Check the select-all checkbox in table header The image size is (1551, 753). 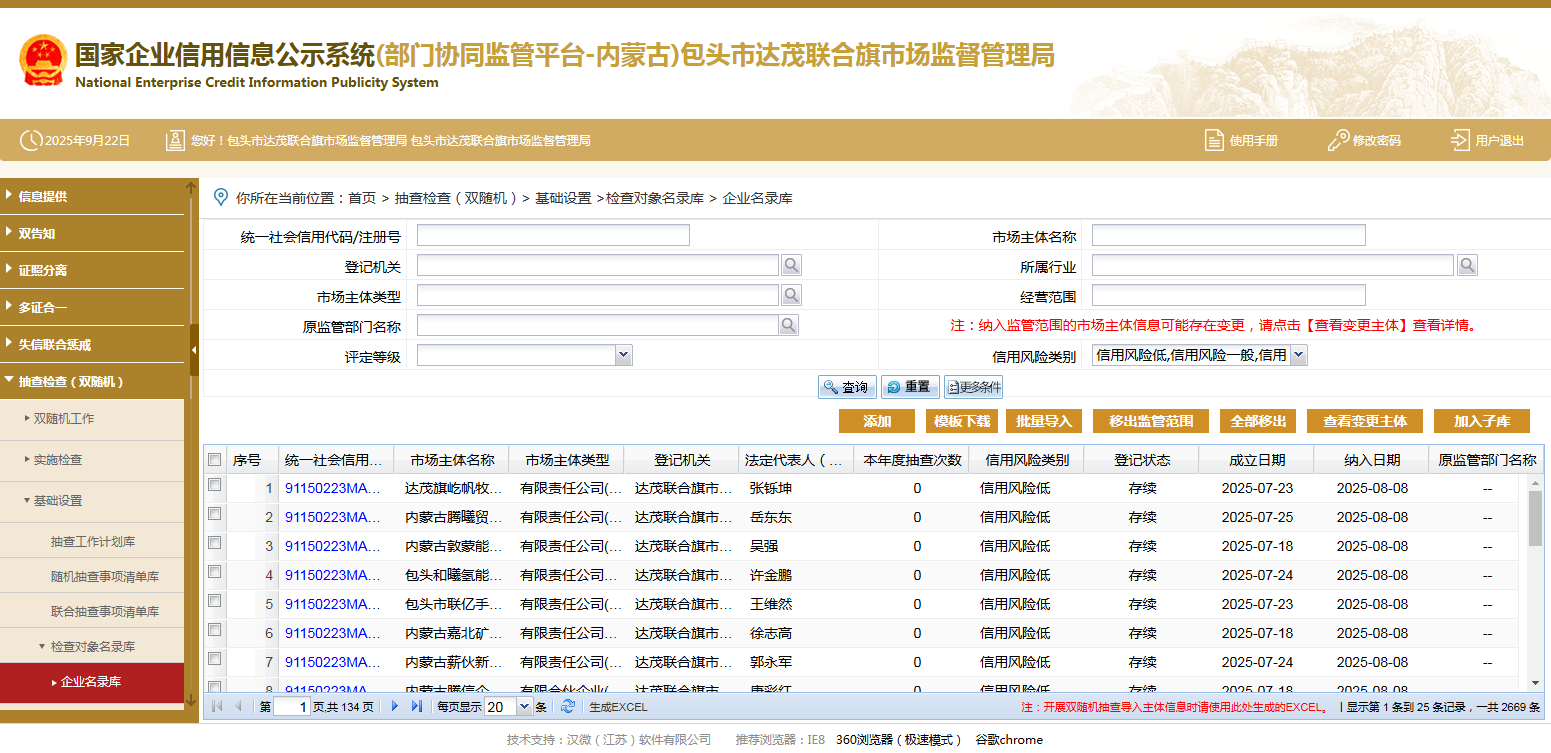214,460
